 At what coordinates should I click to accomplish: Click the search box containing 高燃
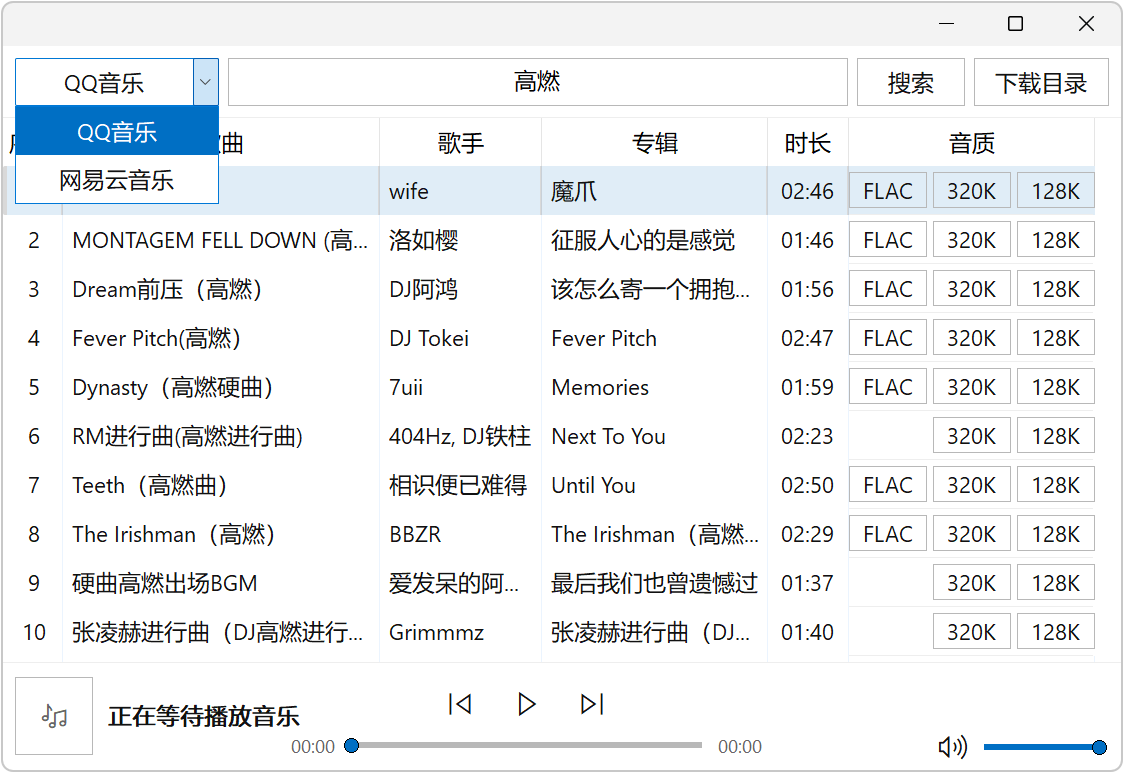tap(538, 82)
